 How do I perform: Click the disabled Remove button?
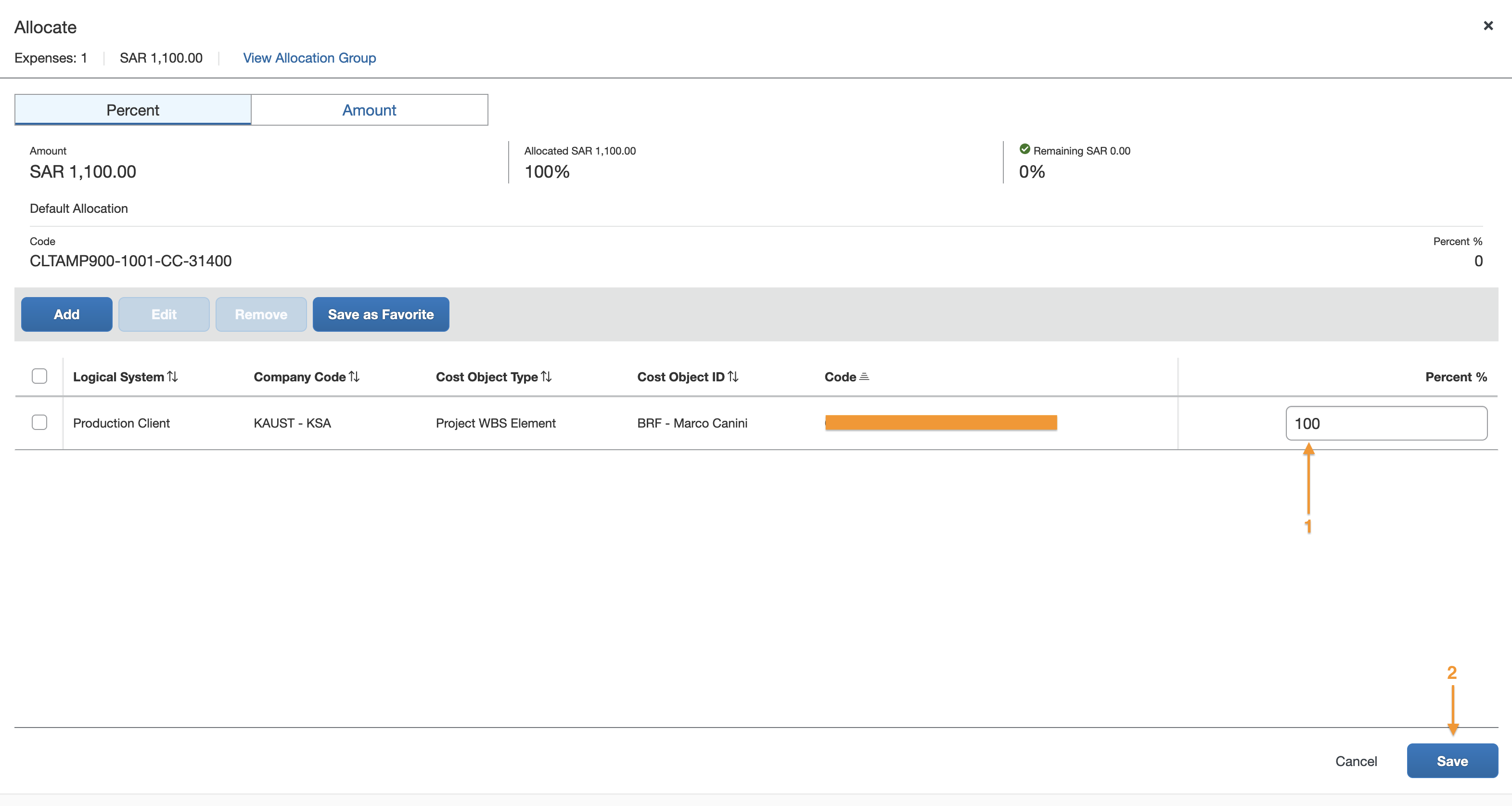(261, 314)
